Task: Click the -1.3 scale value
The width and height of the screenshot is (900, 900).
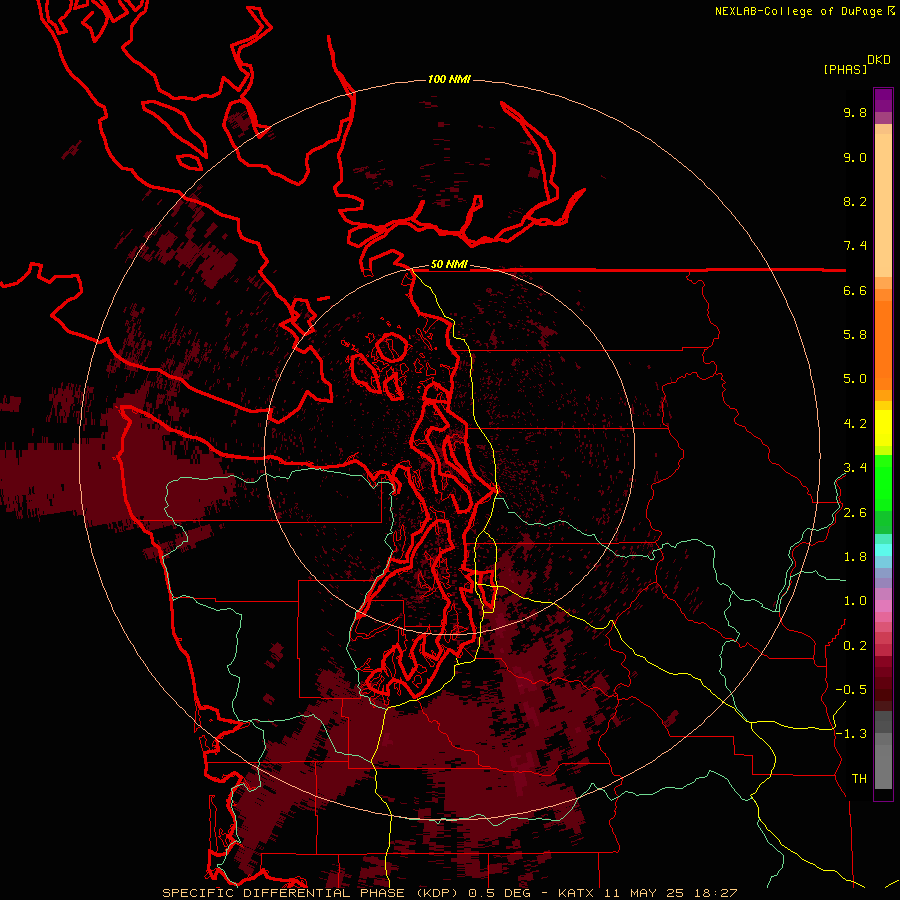Action: tap(851, 734)
